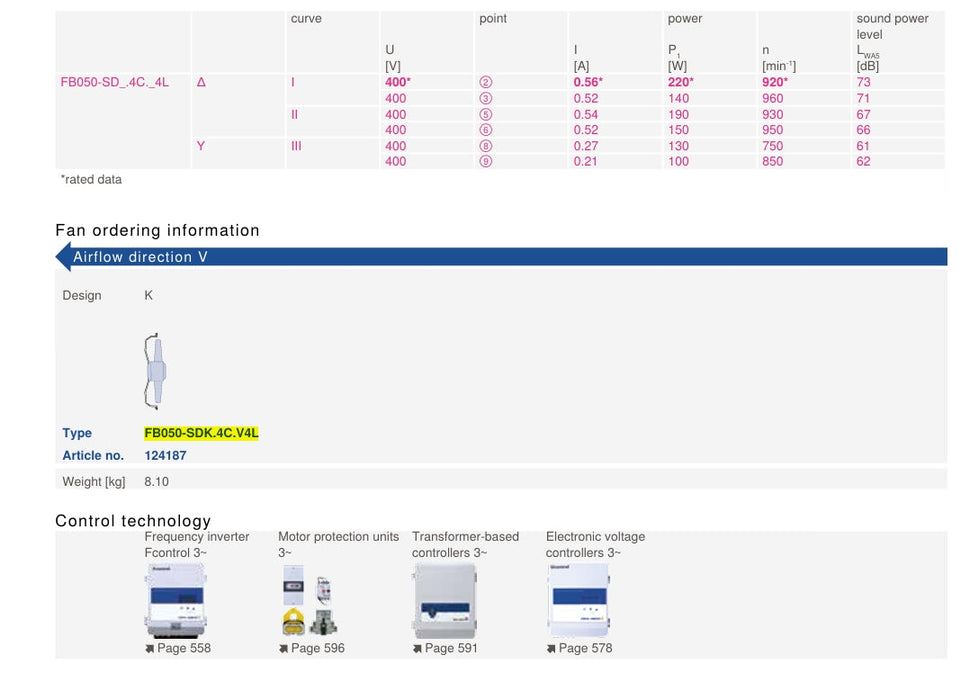This screenshot has height=700, width=970.
Task: Select the highlighted type FB050-SDK.4C.V4L
Action: tap(201, 433)
